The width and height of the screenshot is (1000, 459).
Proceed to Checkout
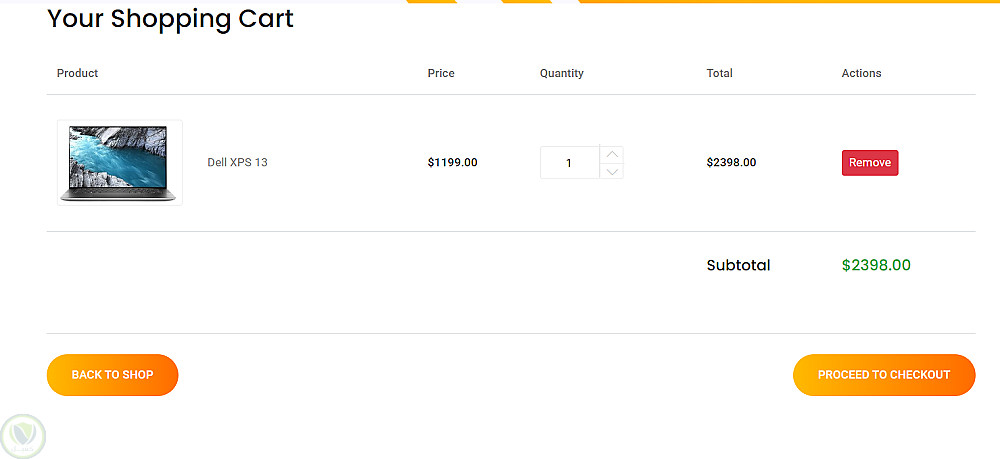883,375
